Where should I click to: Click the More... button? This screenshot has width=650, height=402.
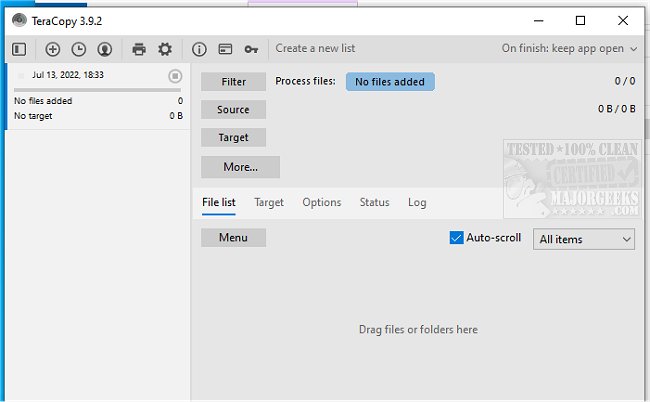pyautogui.click(x=240, y=167)
